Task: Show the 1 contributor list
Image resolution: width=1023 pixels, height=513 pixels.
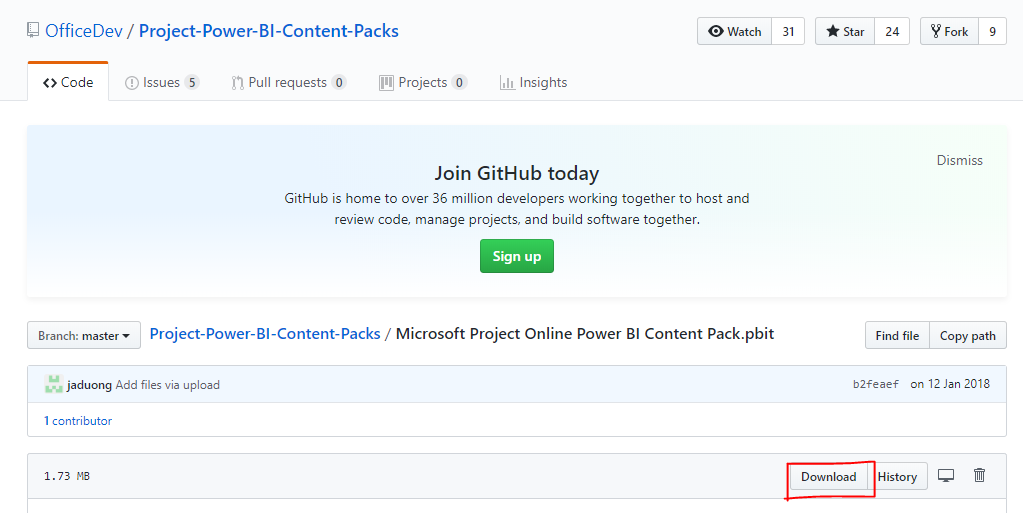Action: [78, 421]
